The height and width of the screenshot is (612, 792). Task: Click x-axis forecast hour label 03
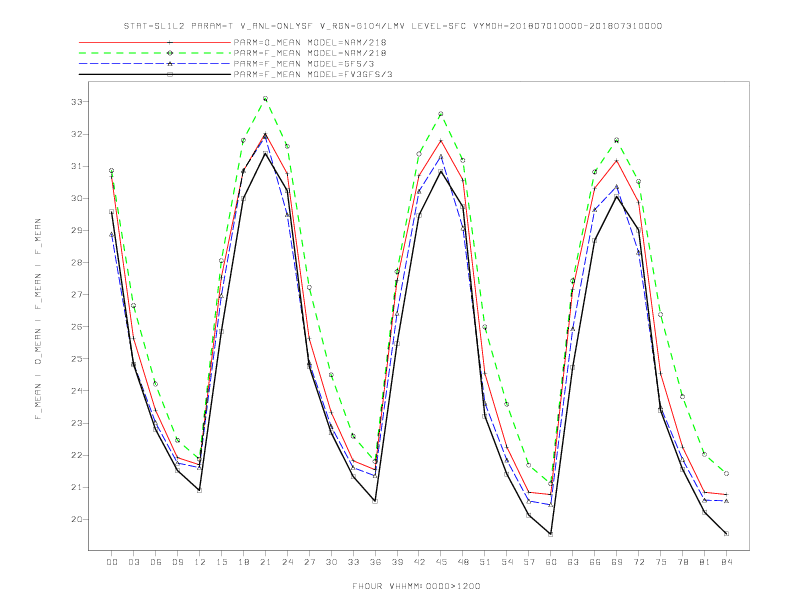pos(133,562)
